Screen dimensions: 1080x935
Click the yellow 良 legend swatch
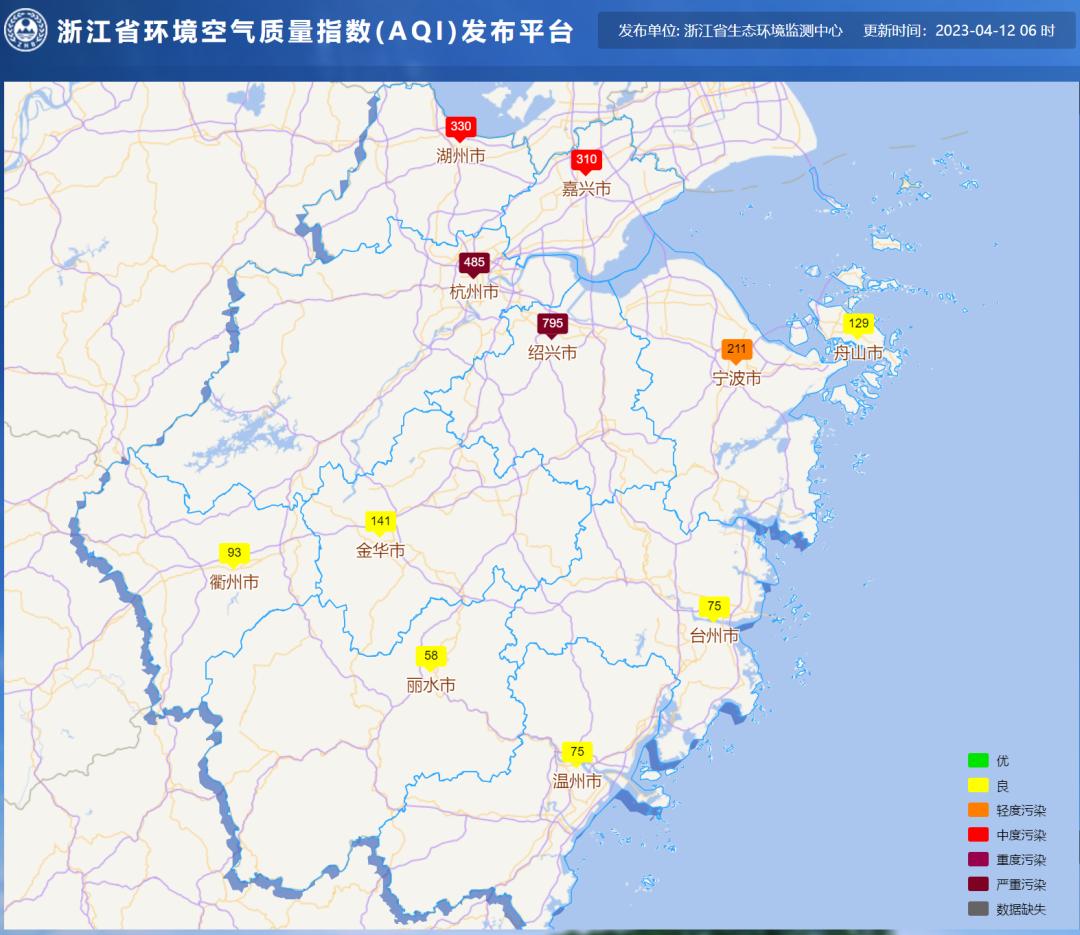[978, 786]
